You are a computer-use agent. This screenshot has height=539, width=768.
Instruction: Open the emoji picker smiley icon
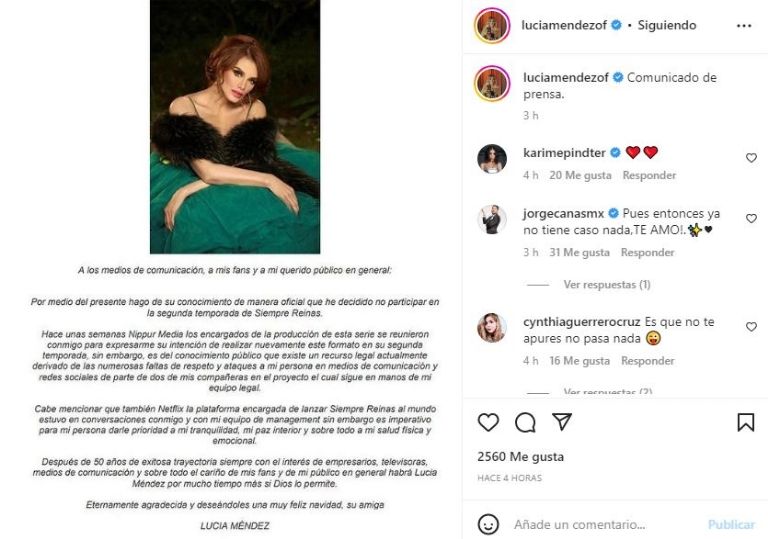pyautogui.click(x=488, y=524)
